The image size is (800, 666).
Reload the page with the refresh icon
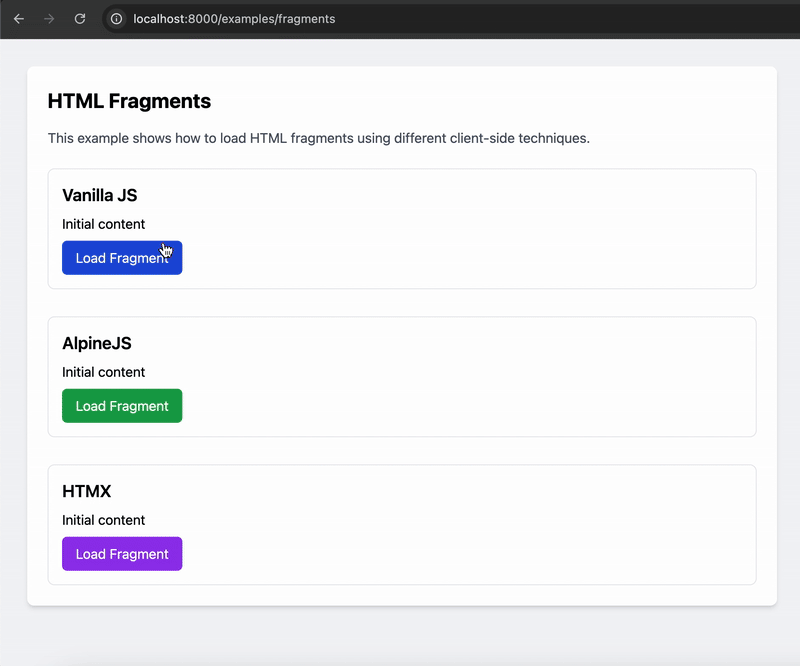coord(80,19)
